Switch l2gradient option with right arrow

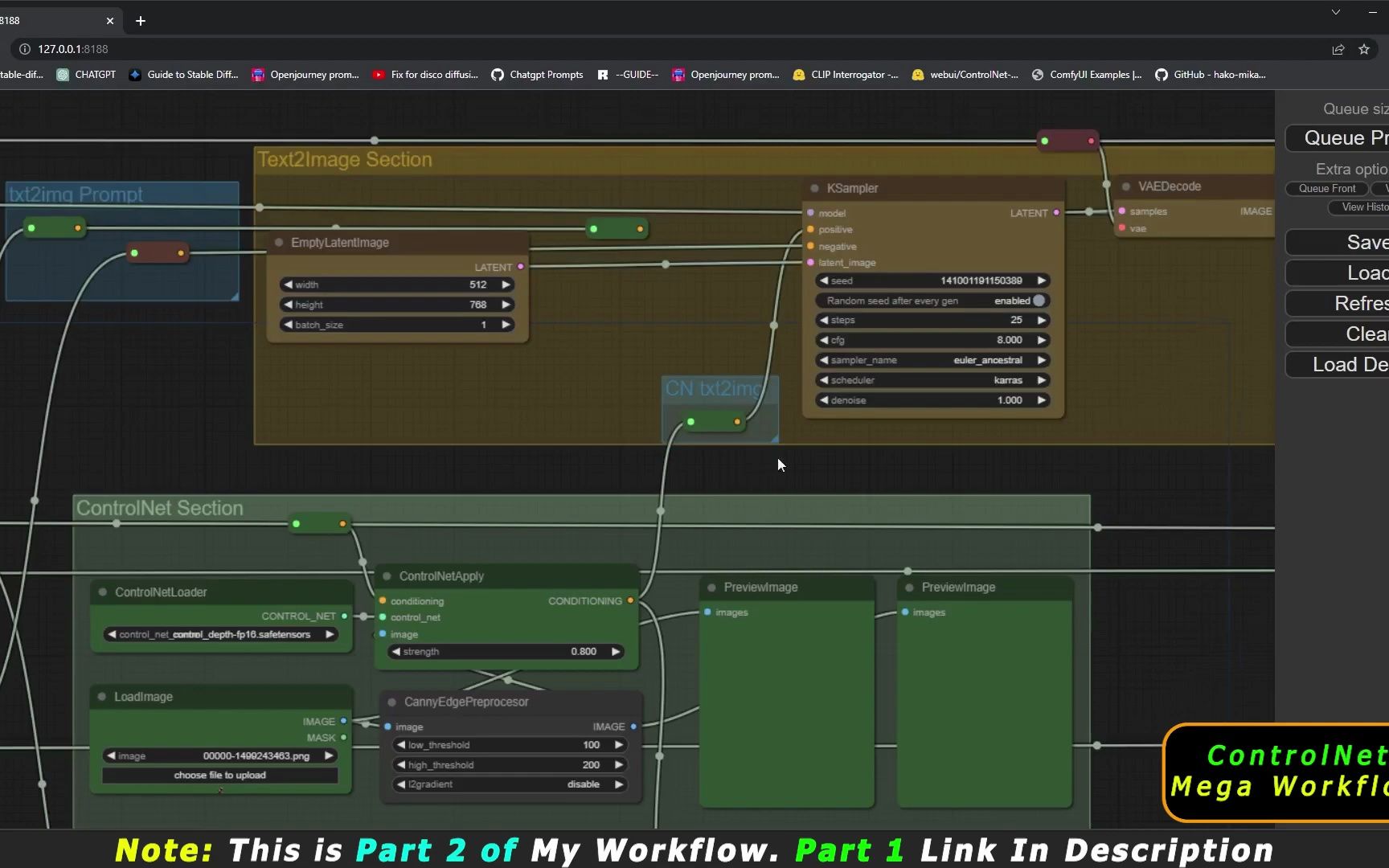(619, 784)
